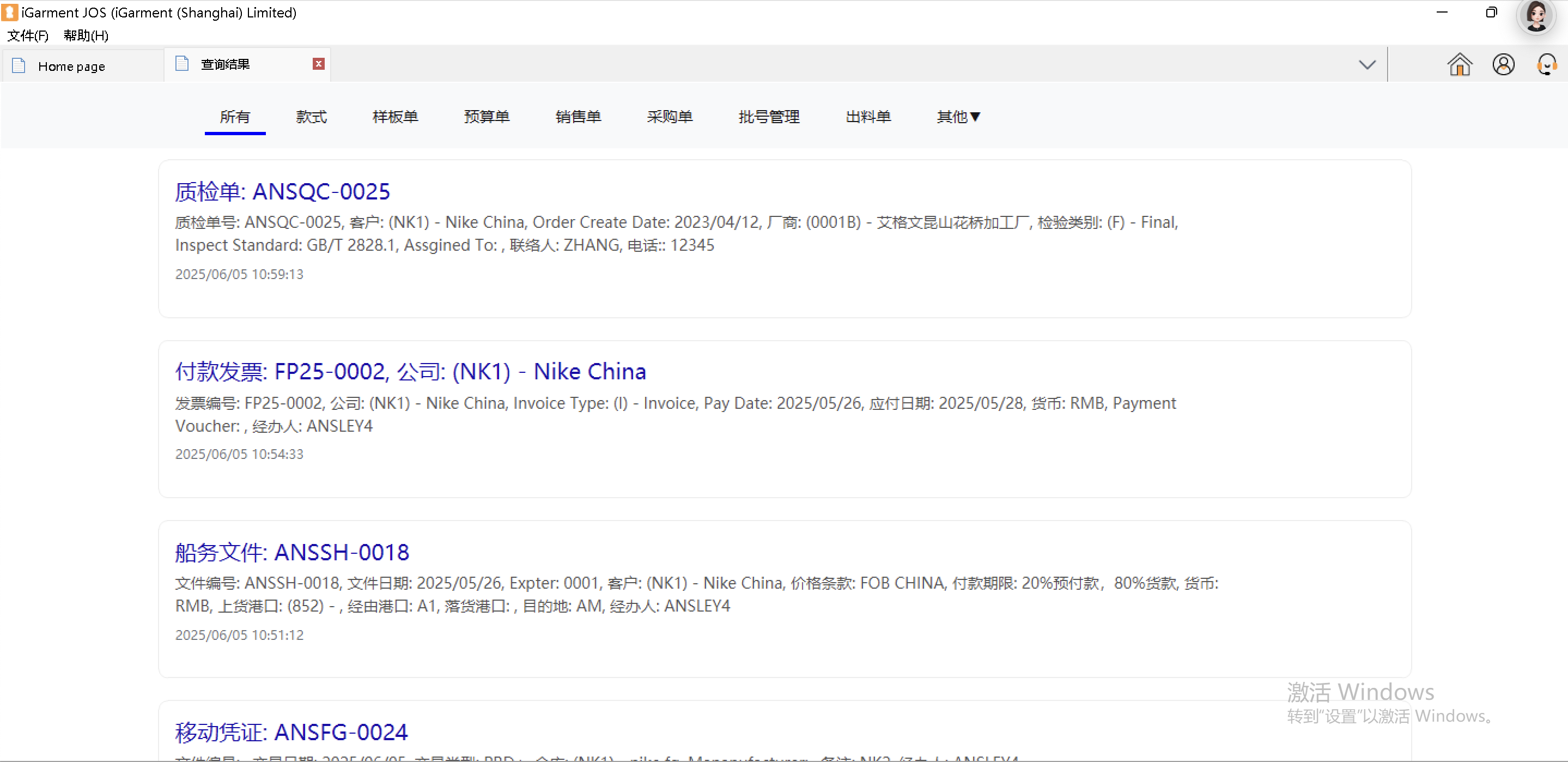1568x762 pixels.
Task: Open the 其他 dropdown filter
Action: pos(958,116)
